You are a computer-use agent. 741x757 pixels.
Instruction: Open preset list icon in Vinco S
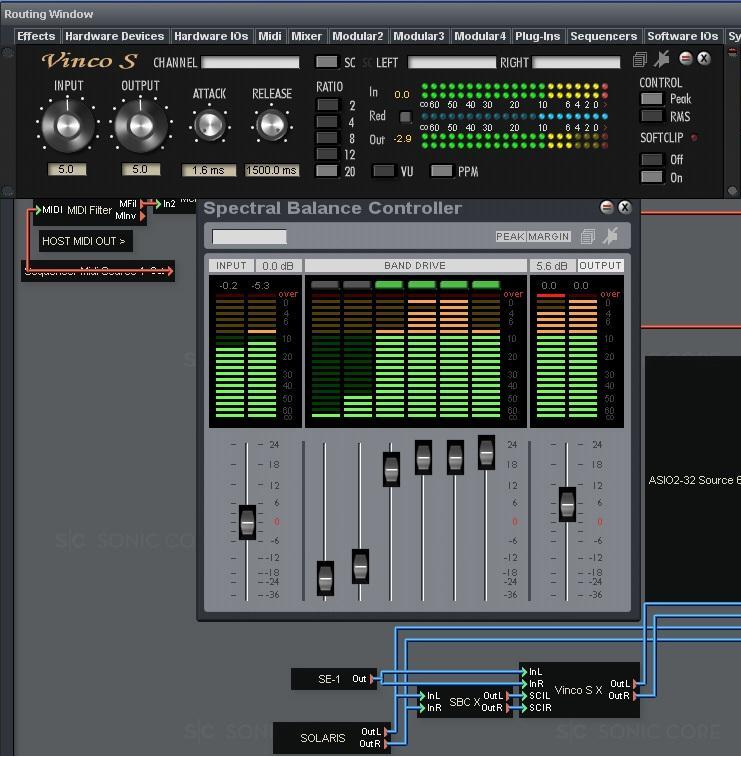640,59
